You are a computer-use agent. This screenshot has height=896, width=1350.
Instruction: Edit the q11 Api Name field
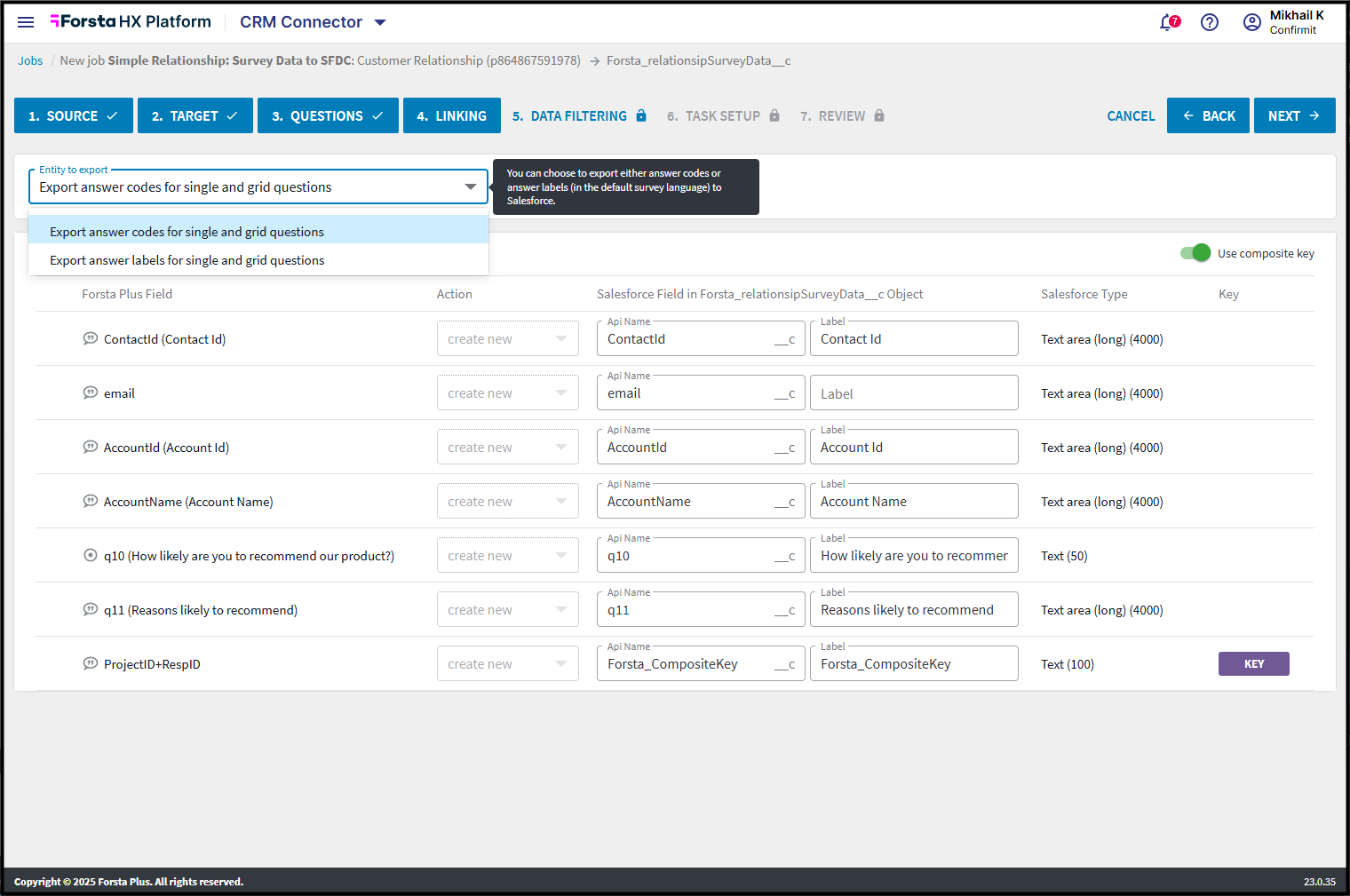pos(701,609)
